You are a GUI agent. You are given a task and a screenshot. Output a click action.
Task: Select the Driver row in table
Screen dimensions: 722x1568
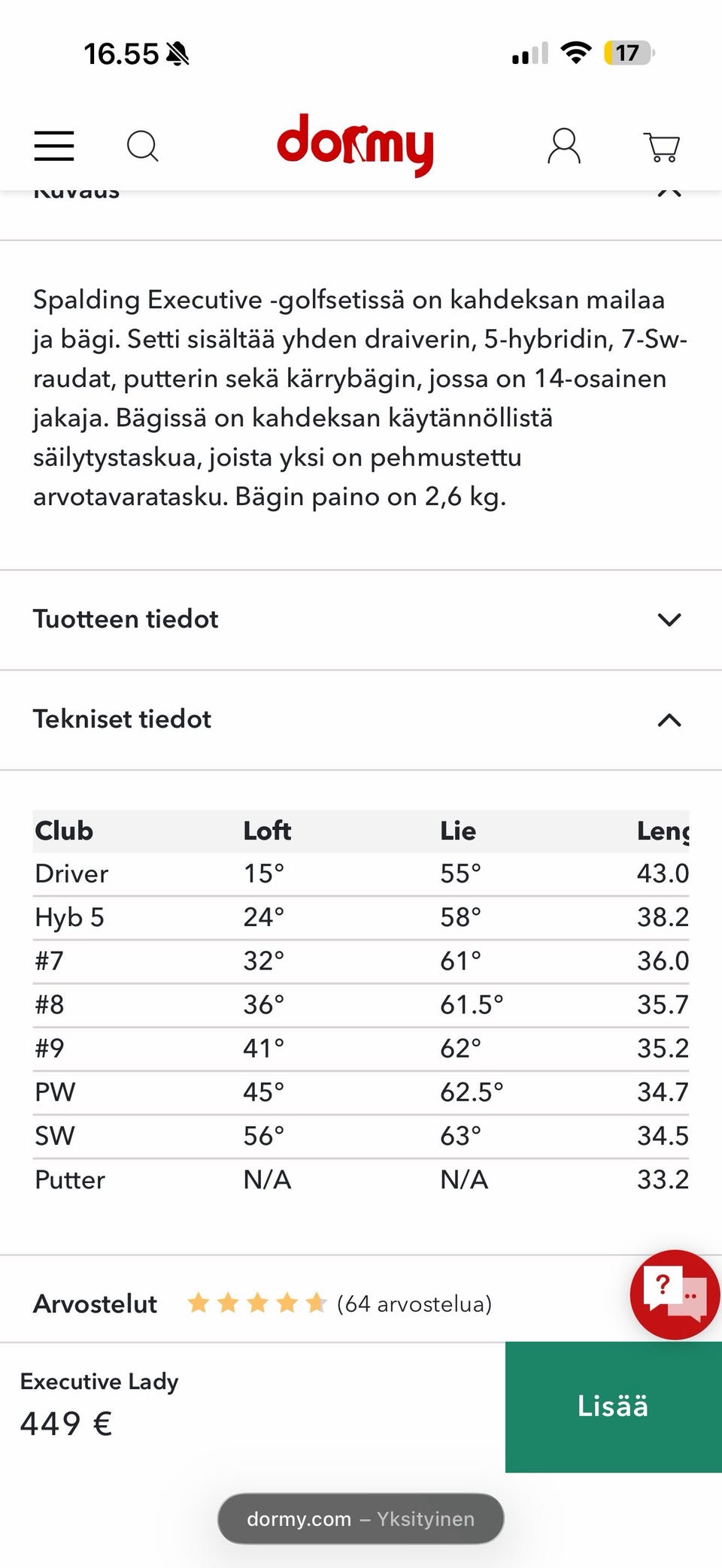click(72, 873)
